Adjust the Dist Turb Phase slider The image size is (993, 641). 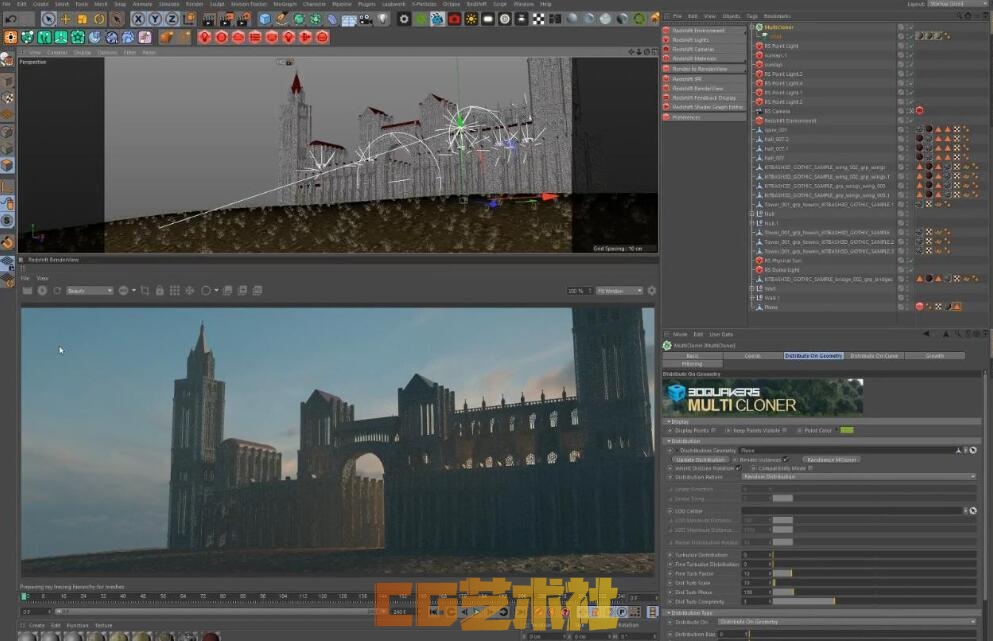click(x=874, y=592)
